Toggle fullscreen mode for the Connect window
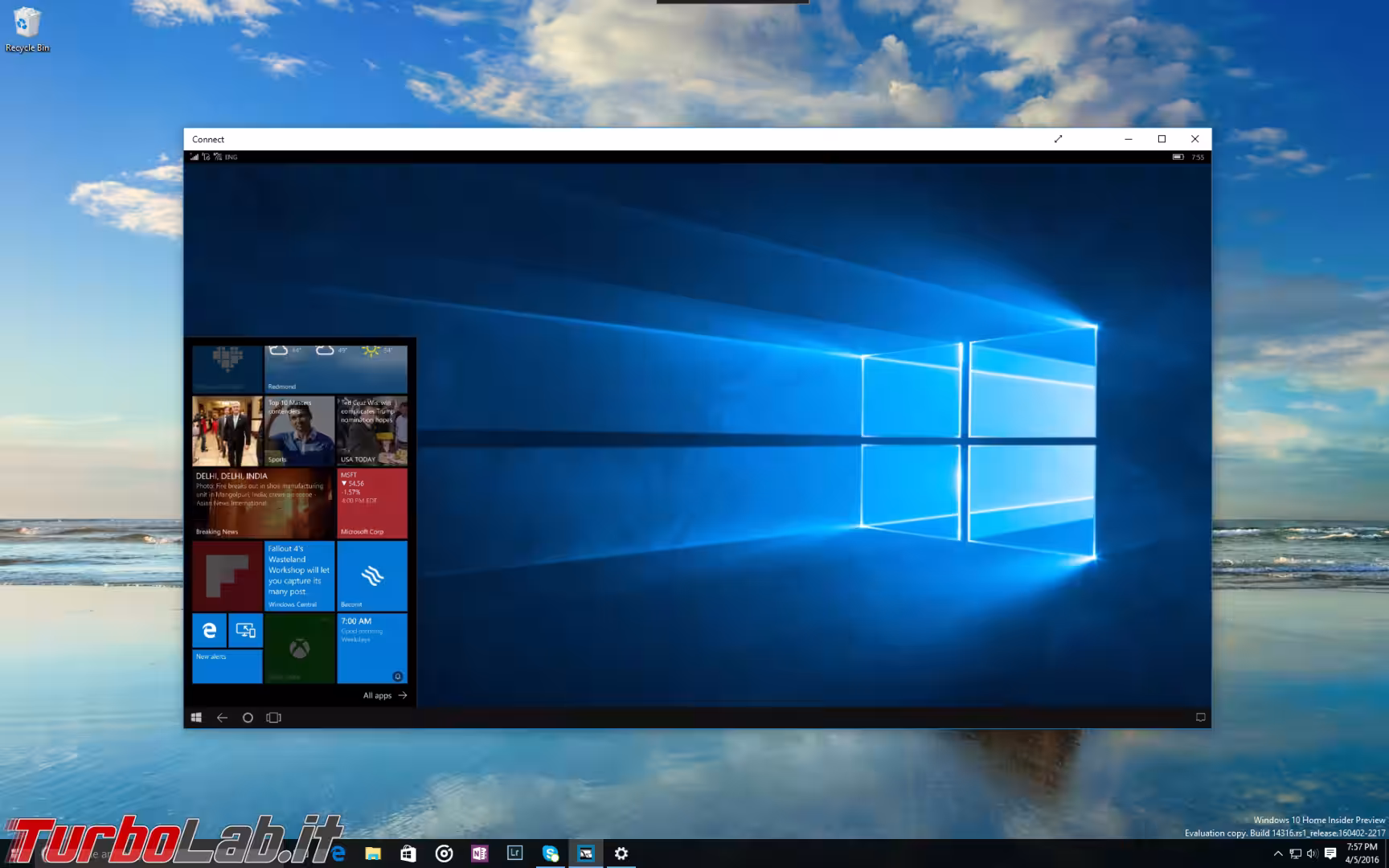The image size is (1389, 868). tap(1058, 139)
